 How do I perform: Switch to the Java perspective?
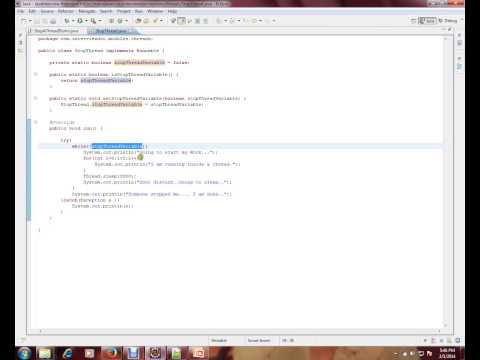click(x=427, y=21)
